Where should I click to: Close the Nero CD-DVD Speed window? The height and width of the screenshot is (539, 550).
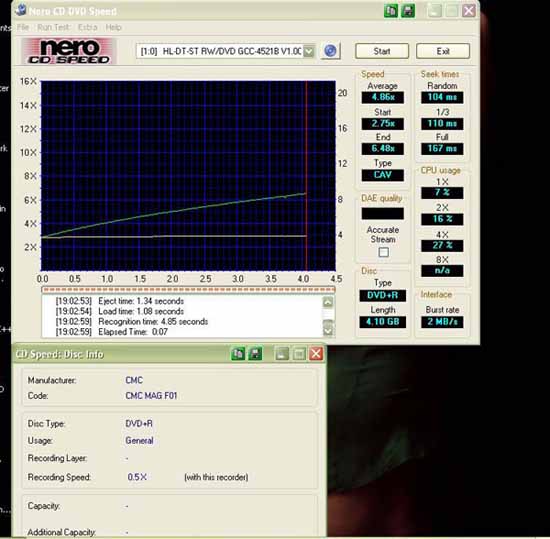(x=469, y=11)
